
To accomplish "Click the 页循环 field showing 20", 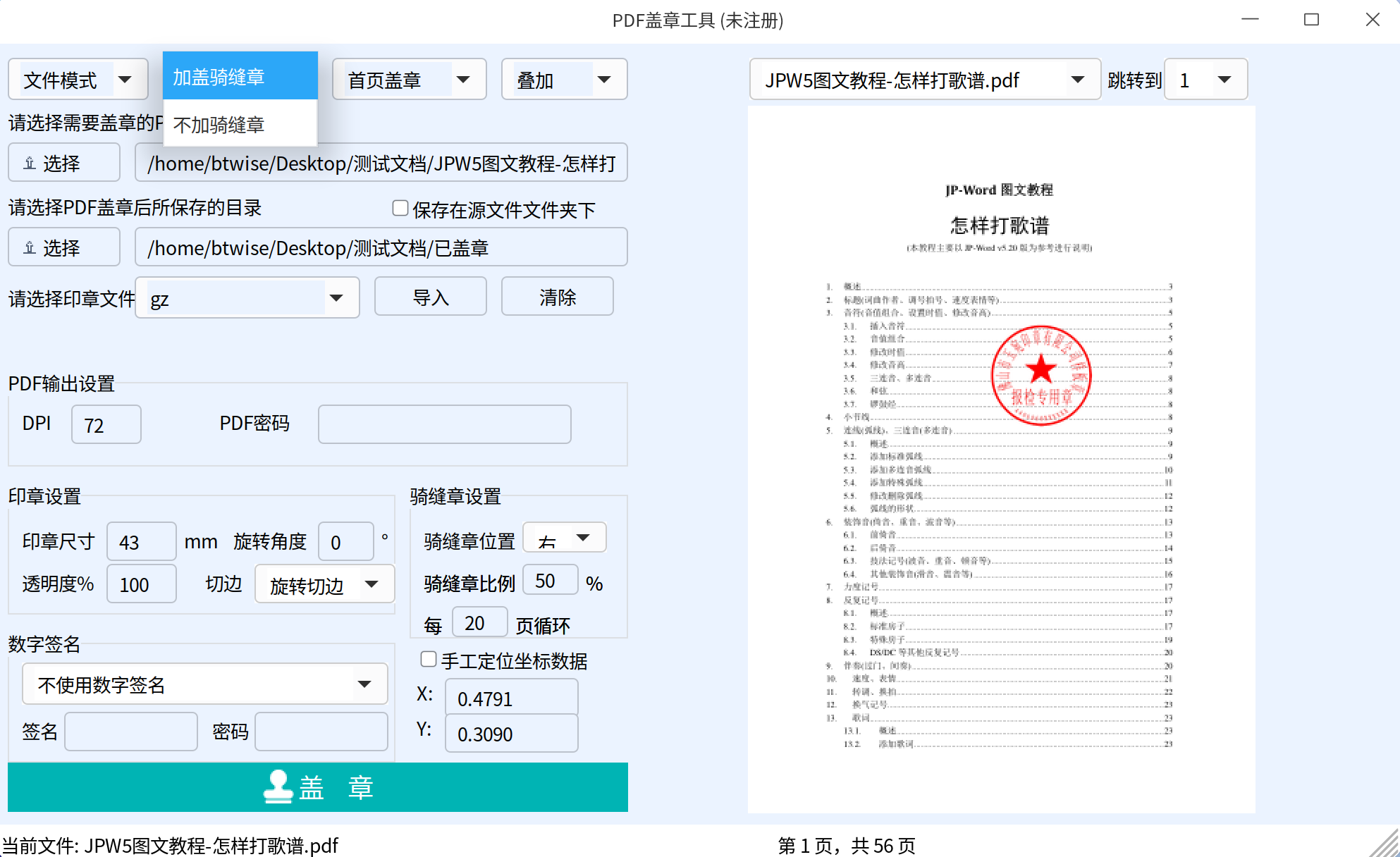I will (480, 622).
